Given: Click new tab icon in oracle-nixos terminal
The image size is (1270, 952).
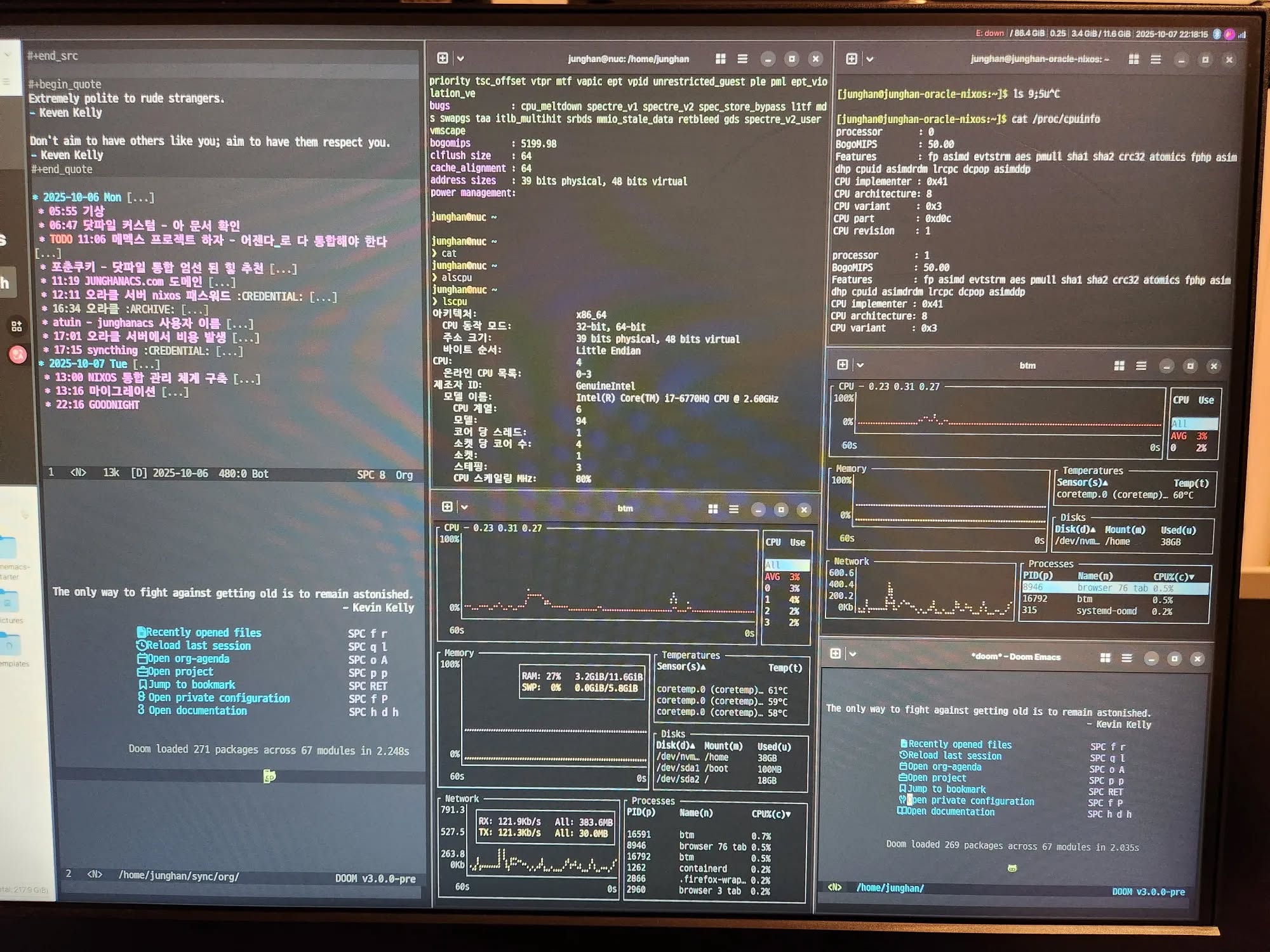Looking at the screenshot, I should point(852,59).
